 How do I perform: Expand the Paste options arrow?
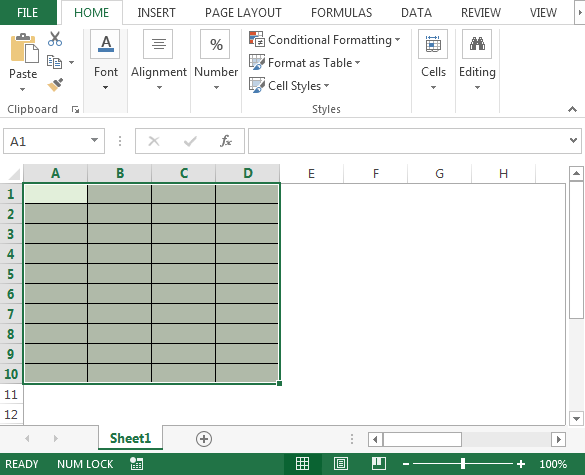click(x=22, y=90)
